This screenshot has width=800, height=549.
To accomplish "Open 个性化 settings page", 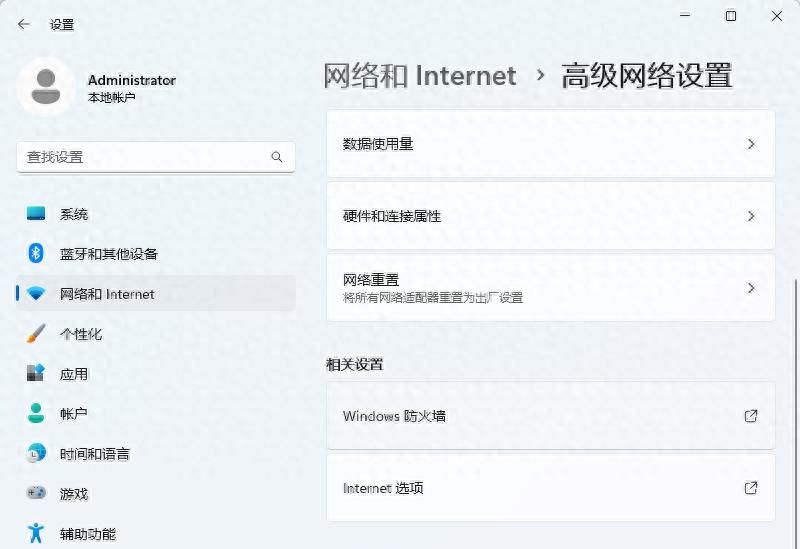I will click(x=156, y=333).
